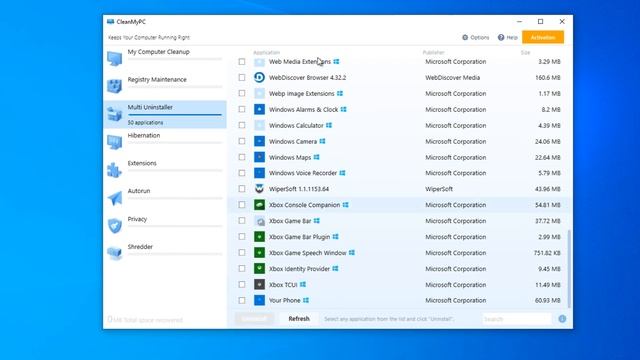Click the Shredder icon in sidebar
This screenshot has height=360, width=640.
[115, 253]
